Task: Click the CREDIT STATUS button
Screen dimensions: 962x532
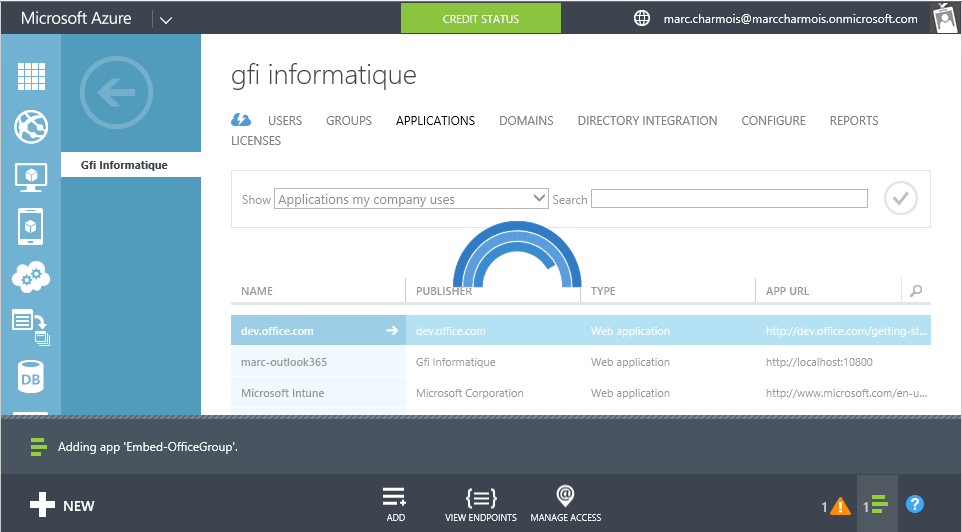Action: click(481, 18)
